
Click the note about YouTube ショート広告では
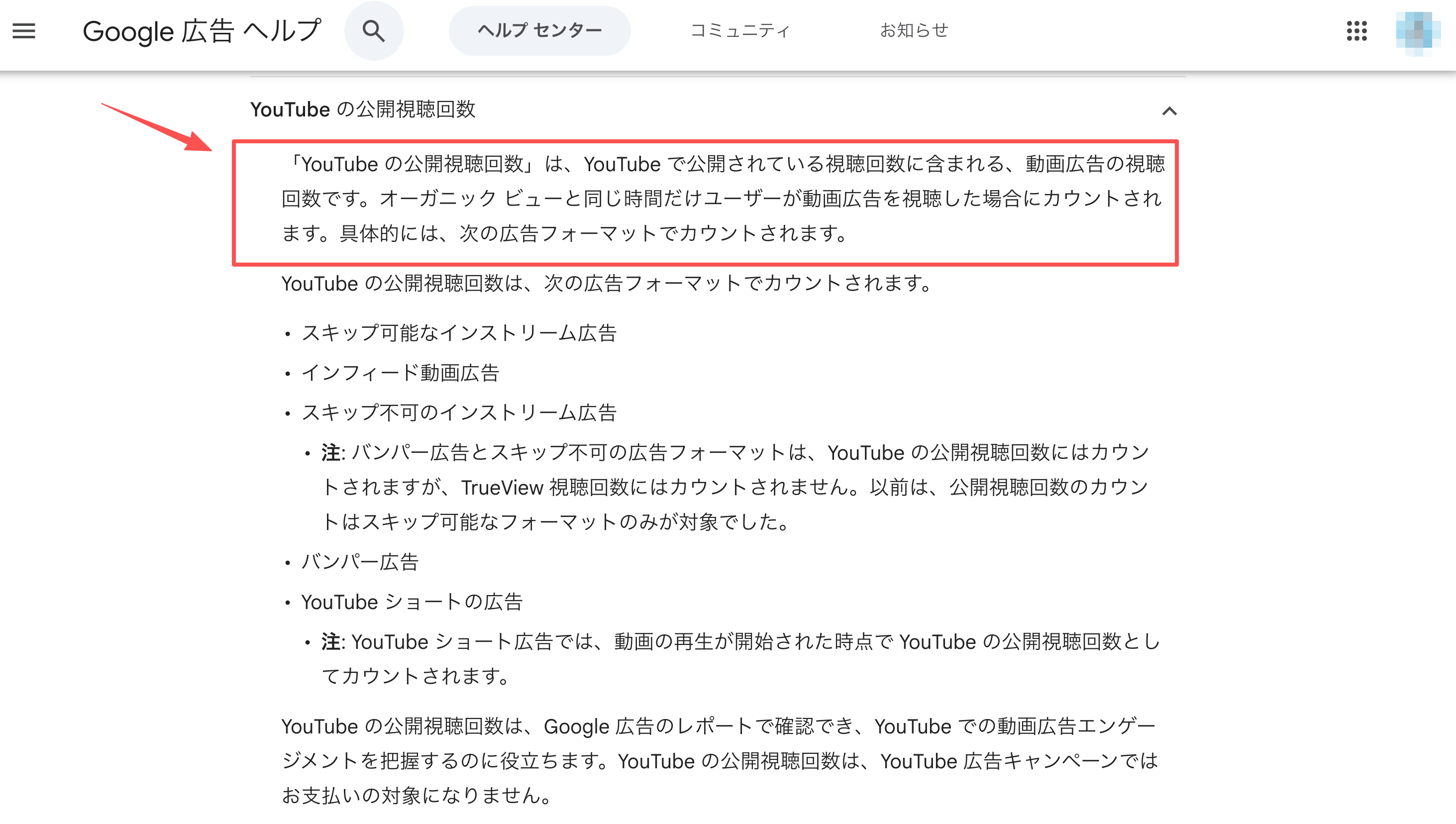741,659
